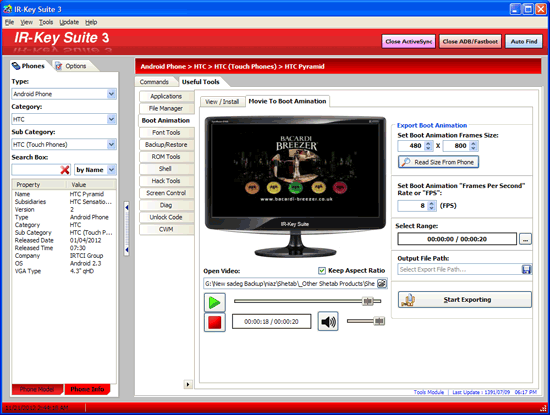
Task: Mute the video with the speaker icon
Action: tap(328, 321)
